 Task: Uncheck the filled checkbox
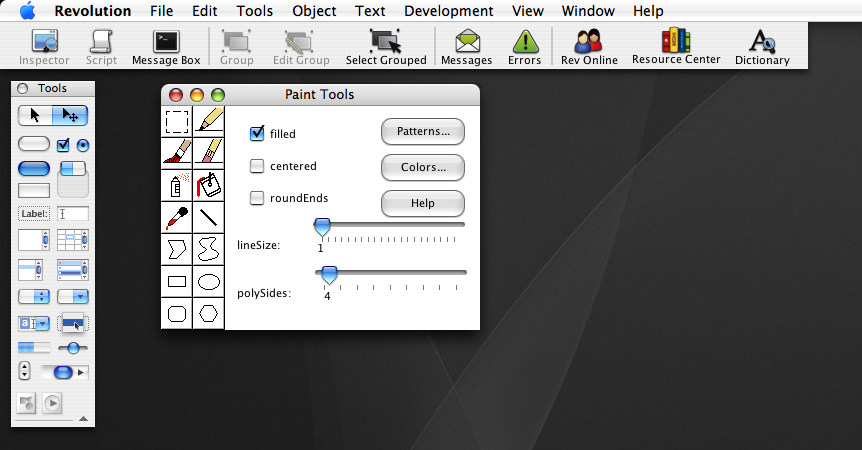(x=257, y=133)
